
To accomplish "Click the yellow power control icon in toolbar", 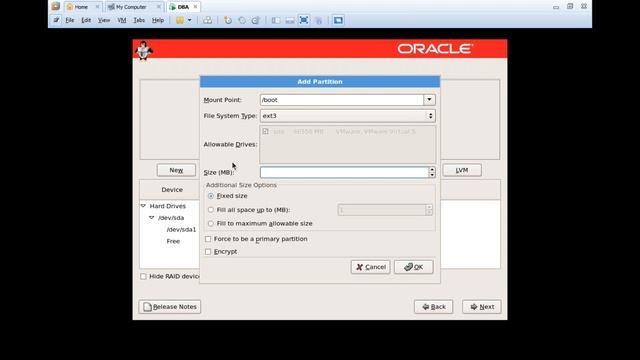I will 180,20.
